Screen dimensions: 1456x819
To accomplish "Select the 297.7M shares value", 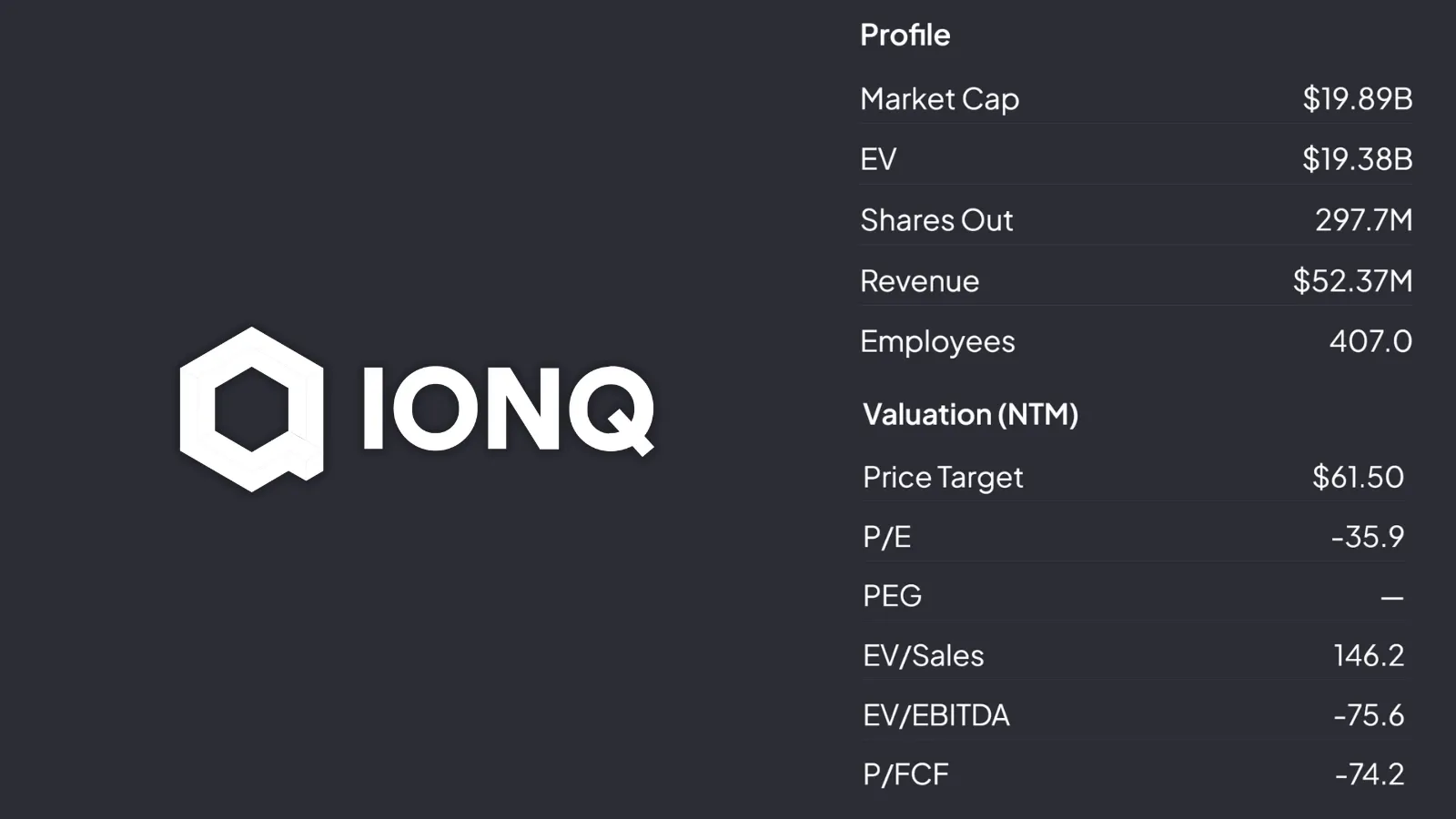I will [1363, 220].
